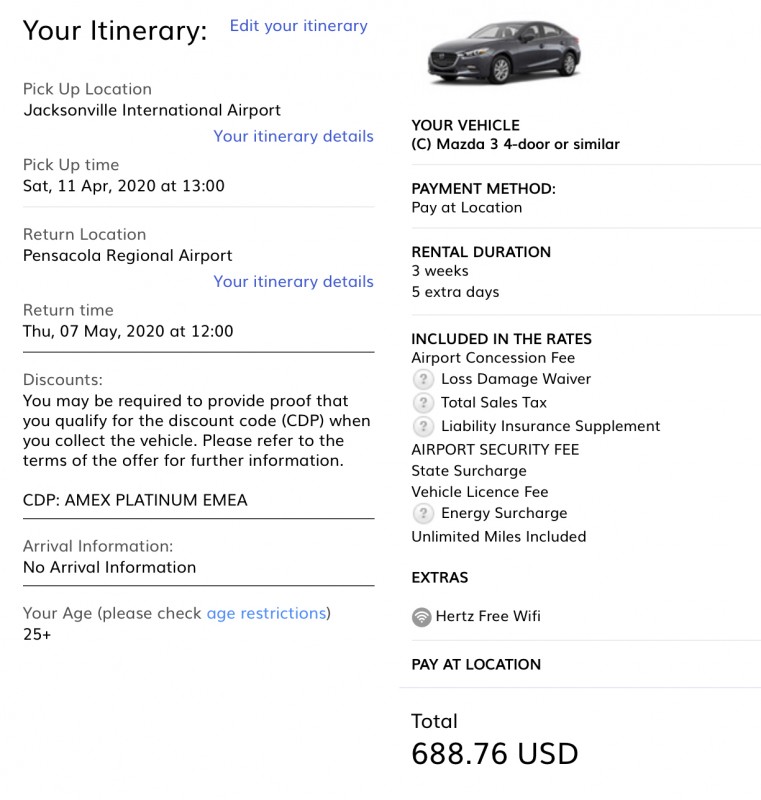Click the pick up time Sat, 11 Apr, 2020
761x800 pixels.
click(123, 186)
